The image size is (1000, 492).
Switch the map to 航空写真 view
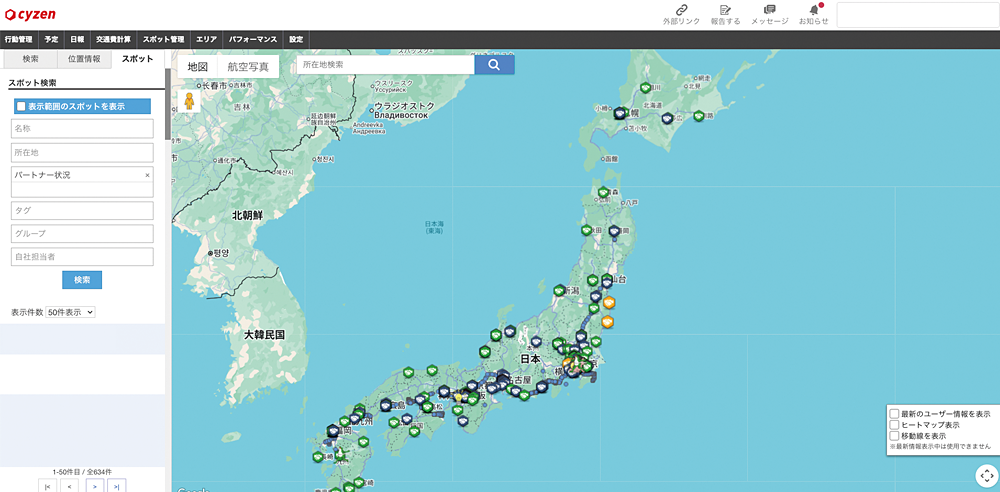tap(248, 67)
